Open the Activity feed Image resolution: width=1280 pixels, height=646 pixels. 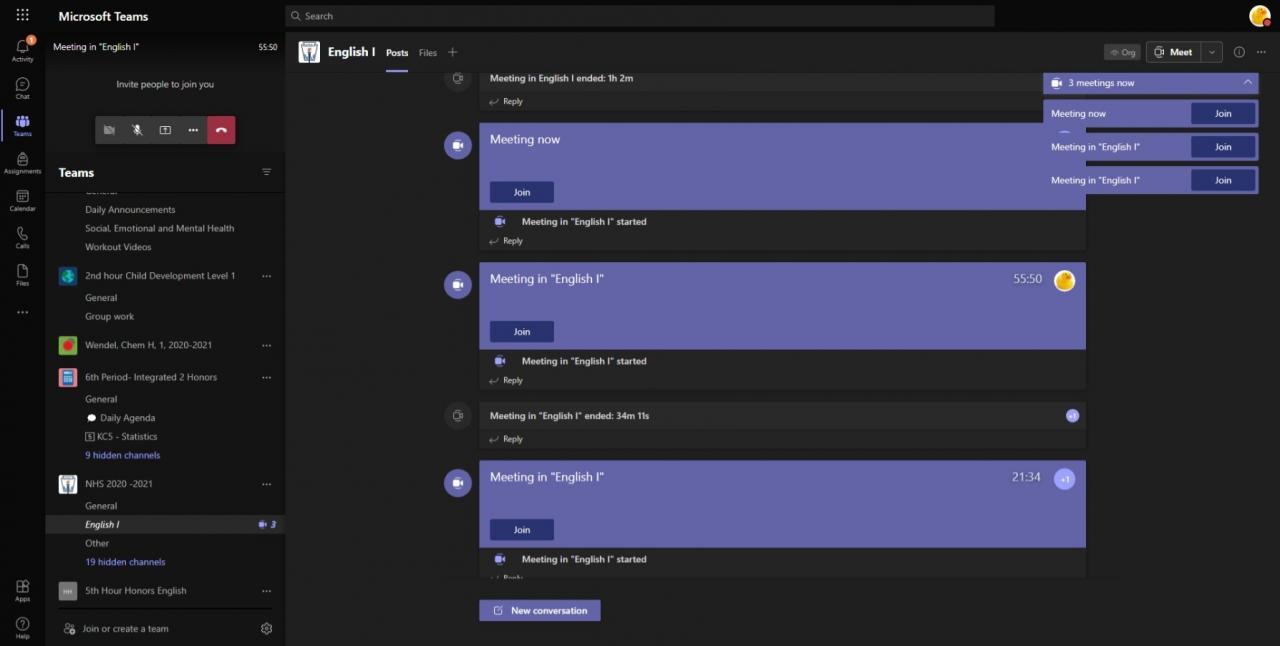click(x=22, y=50)
